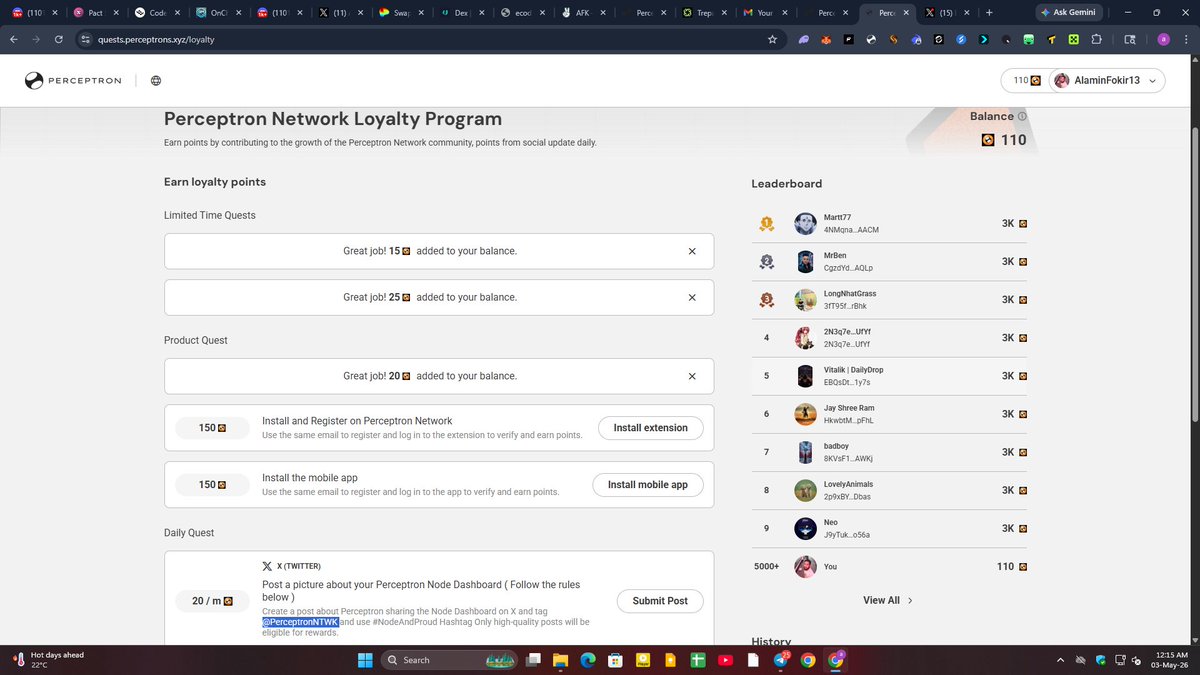The image size is (1200, 675).
Task: Click the LovelyAnimals leaderboard name
Action: (x=848, y=484)
